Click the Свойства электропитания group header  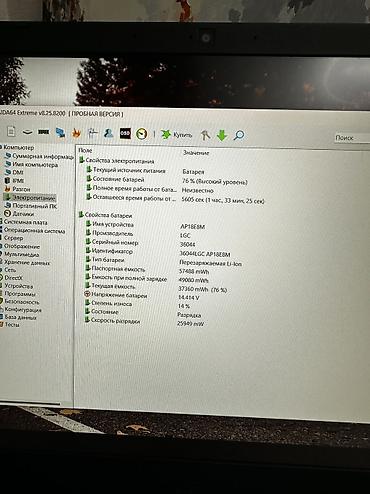117,161
